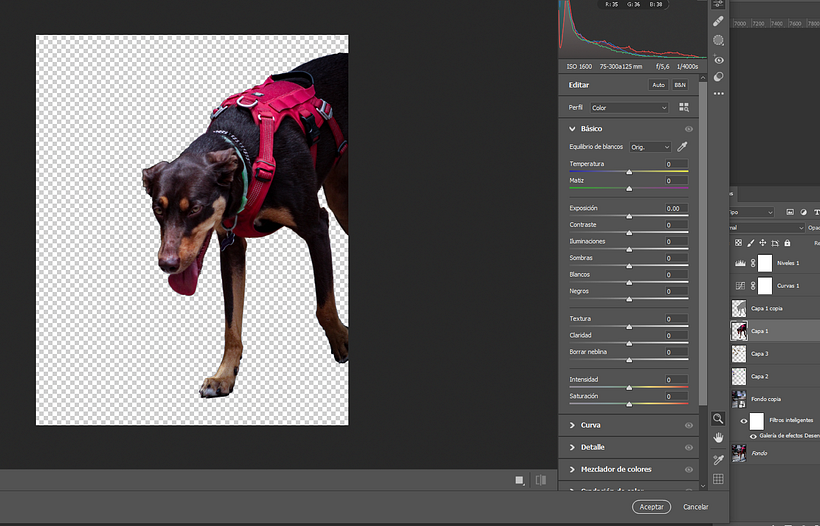Hide Filtros inteligentes with eye icon
820x526 pixels.
pyautogui.click(x=744, y=420)
